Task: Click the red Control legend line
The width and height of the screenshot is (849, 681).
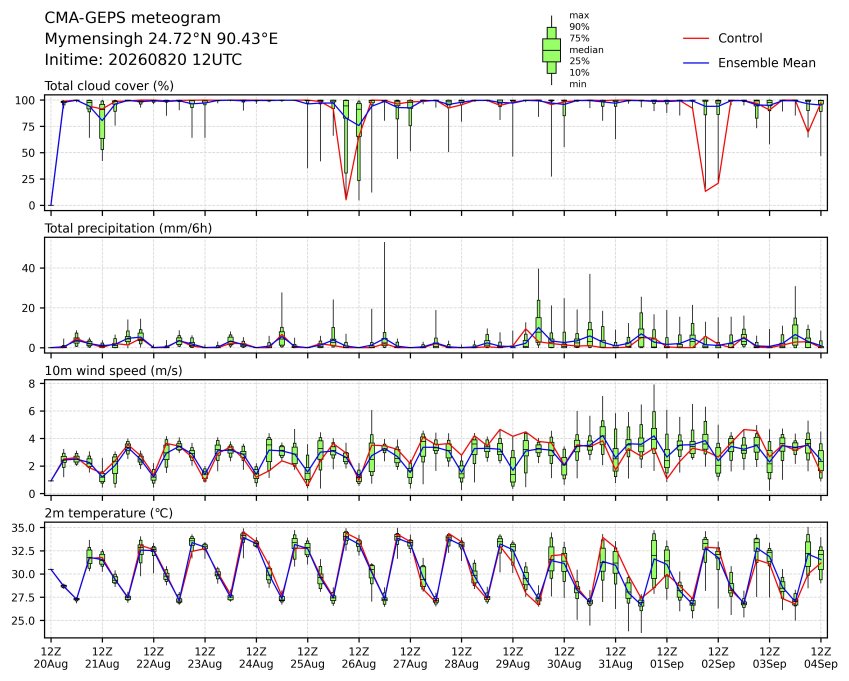Action: (x=696, y=38)
